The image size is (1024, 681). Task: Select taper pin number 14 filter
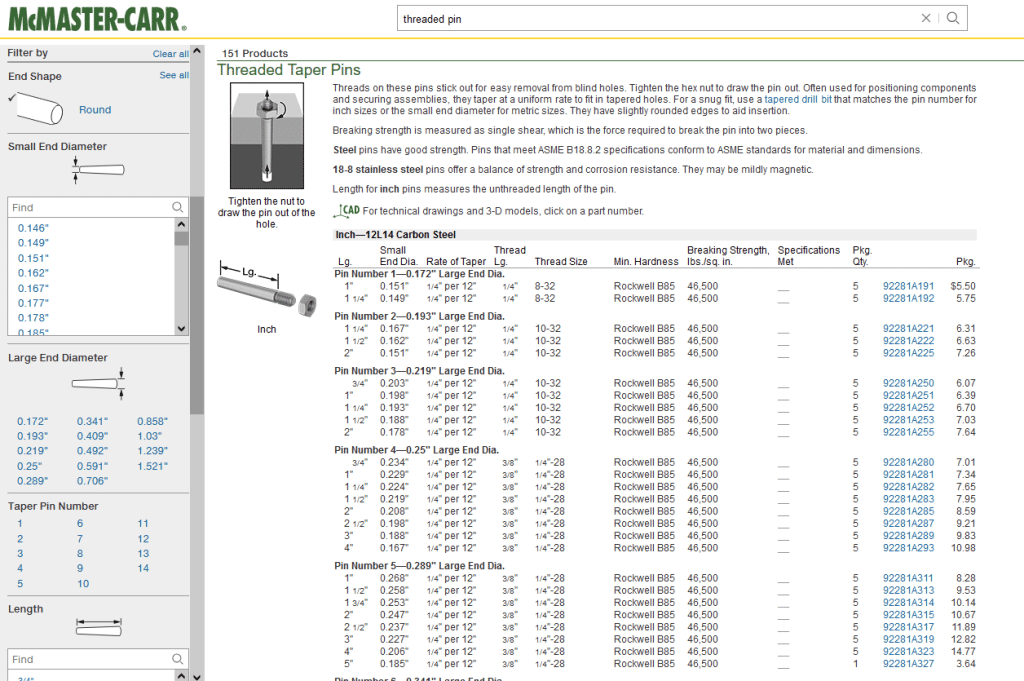143,569
